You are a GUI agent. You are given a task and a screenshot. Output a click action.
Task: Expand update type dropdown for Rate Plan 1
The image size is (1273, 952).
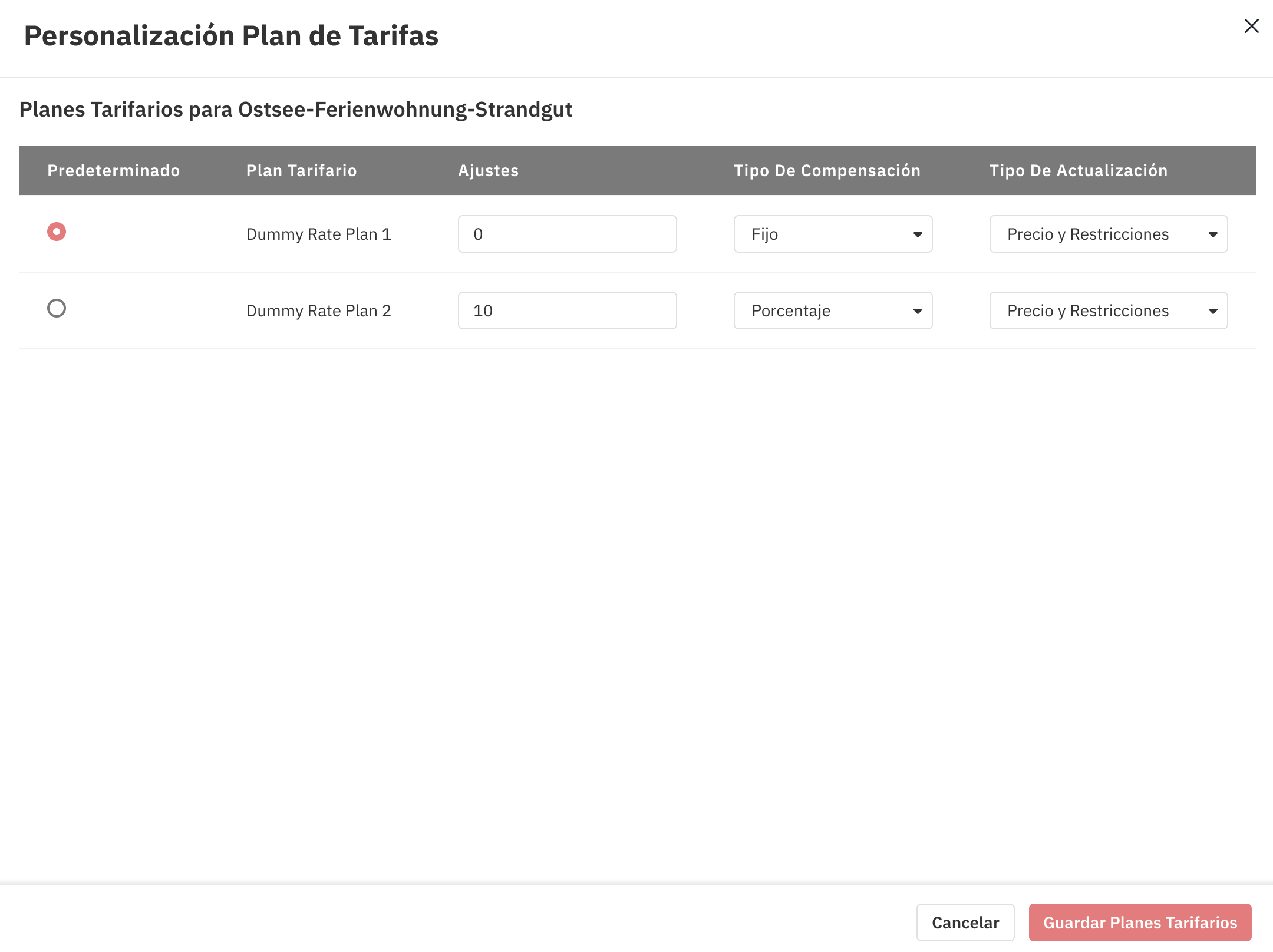click(1108, 234)
